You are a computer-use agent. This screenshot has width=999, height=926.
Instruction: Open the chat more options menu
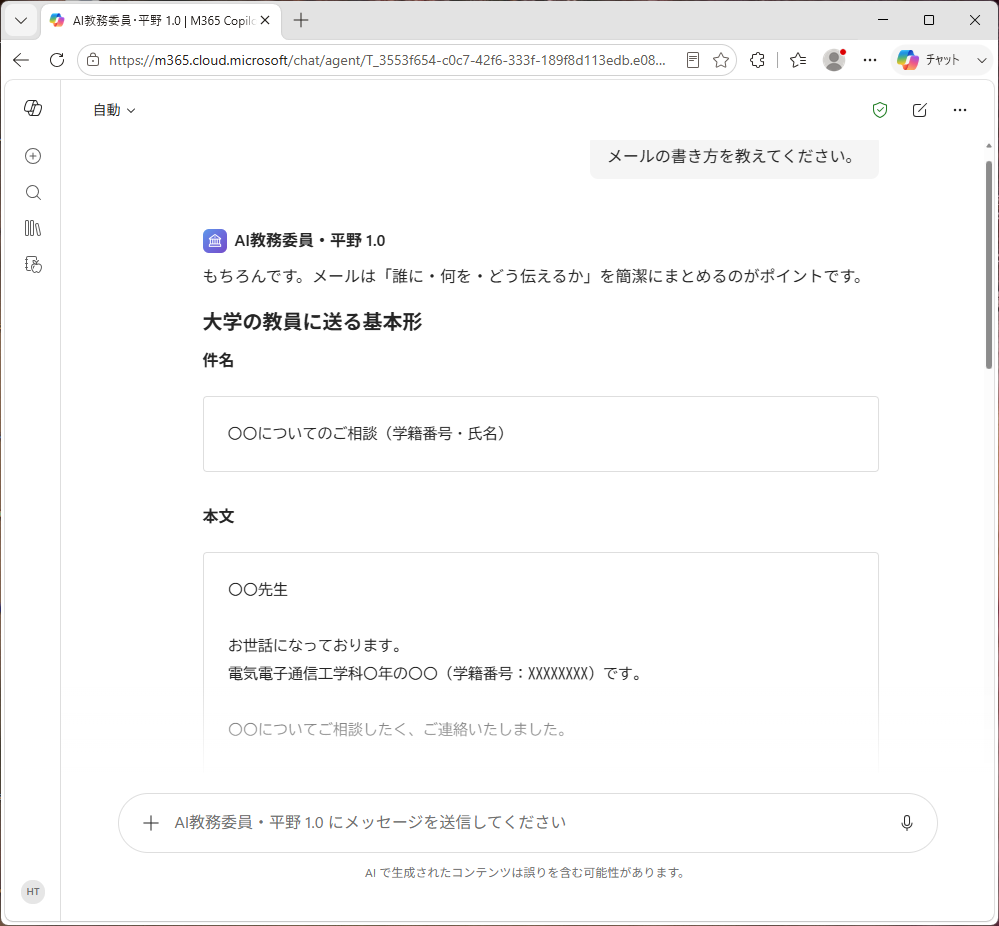(959, 110)
